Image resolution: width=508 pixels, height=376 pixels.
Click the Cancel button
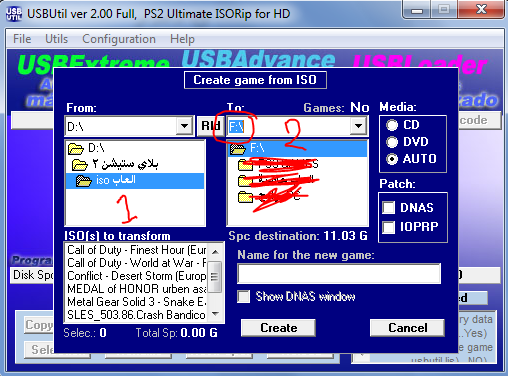pyautogui.click(x=407, y=328)
